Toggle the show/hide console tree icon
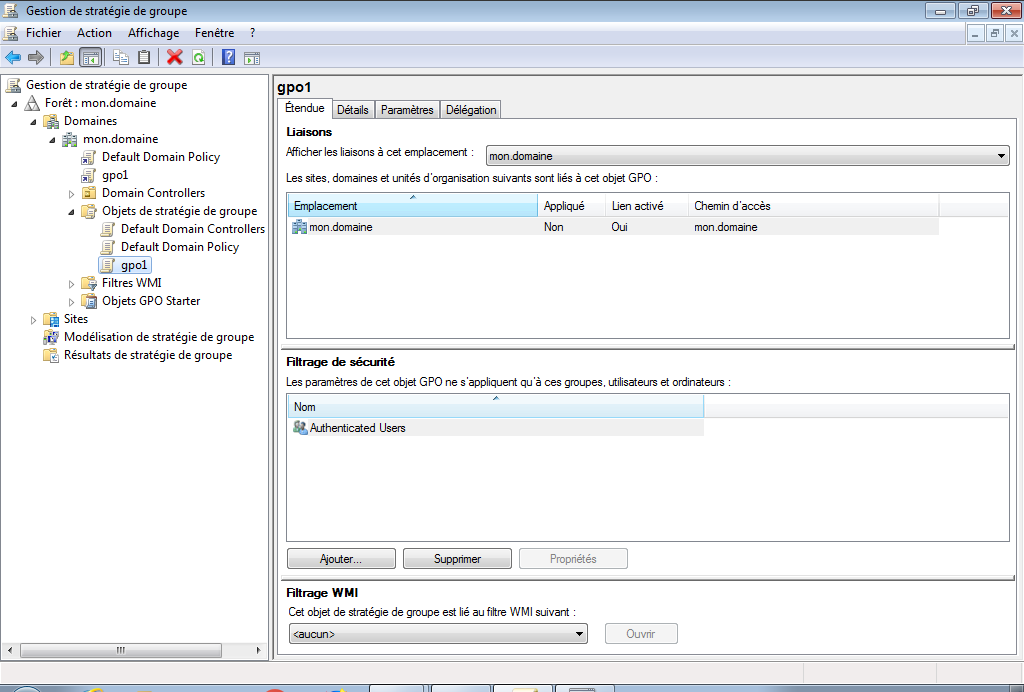1024x692 pixels. (x=90, y=57)
